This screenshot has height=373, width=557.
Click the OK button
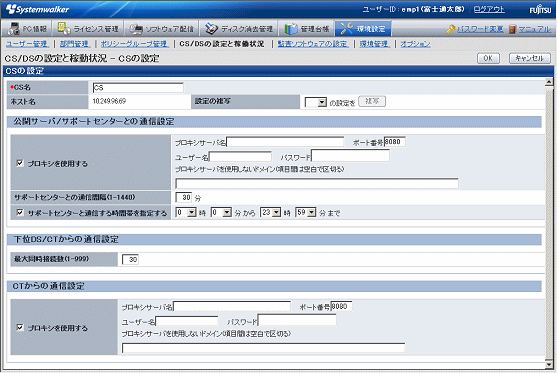[x=488, y=58]
